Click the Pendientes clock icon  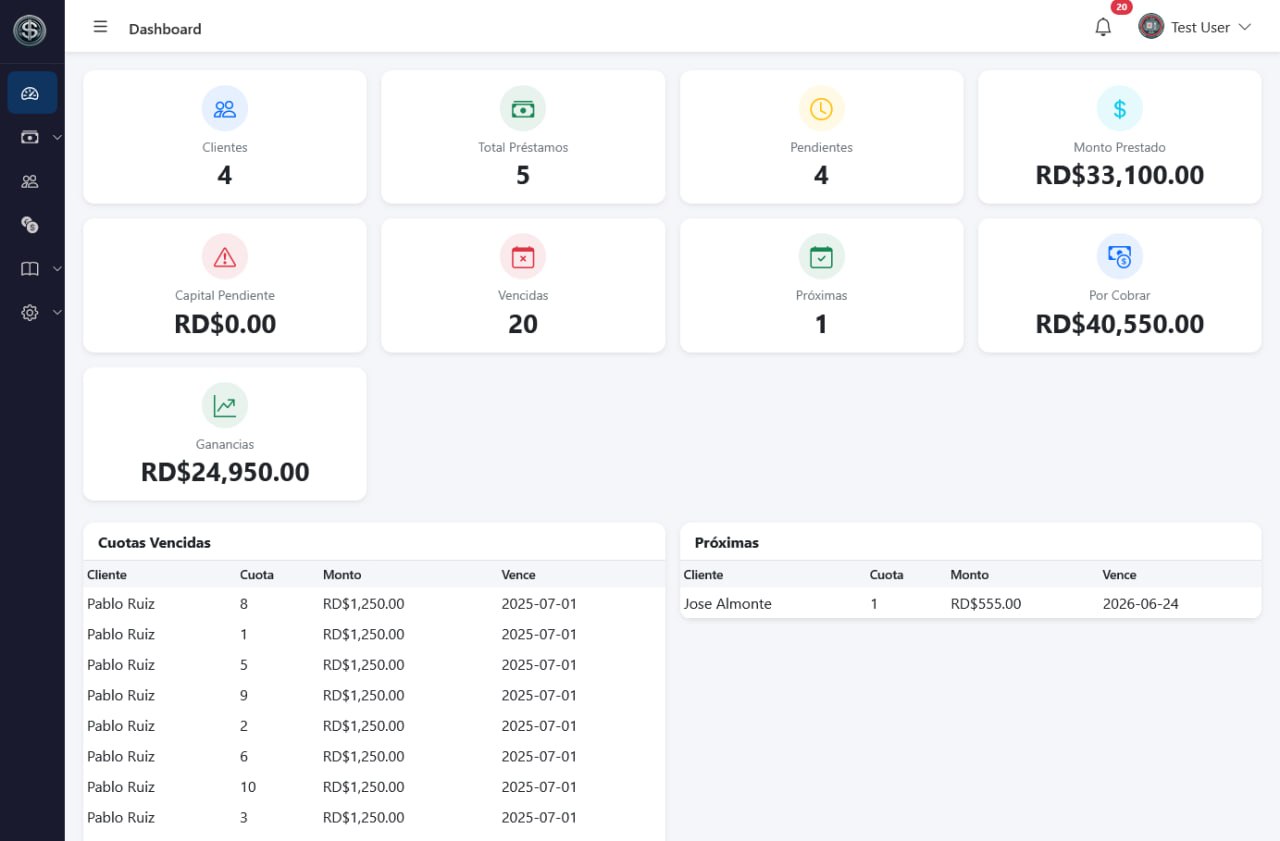point(821,109)
